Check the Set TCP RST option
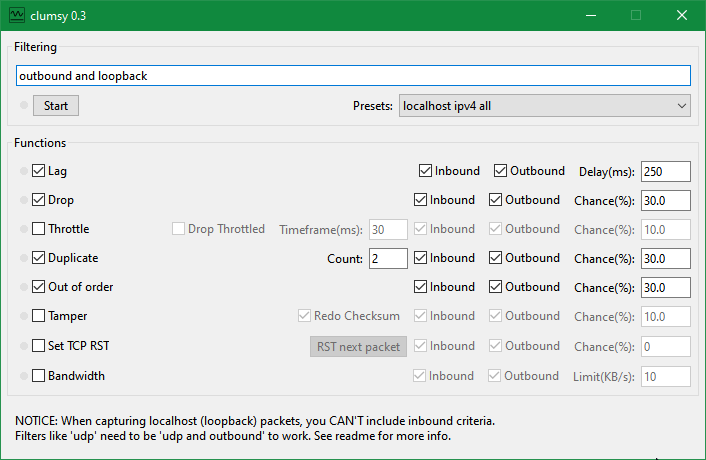This screenshot has width=706, height=460. [x=38, y=346]
